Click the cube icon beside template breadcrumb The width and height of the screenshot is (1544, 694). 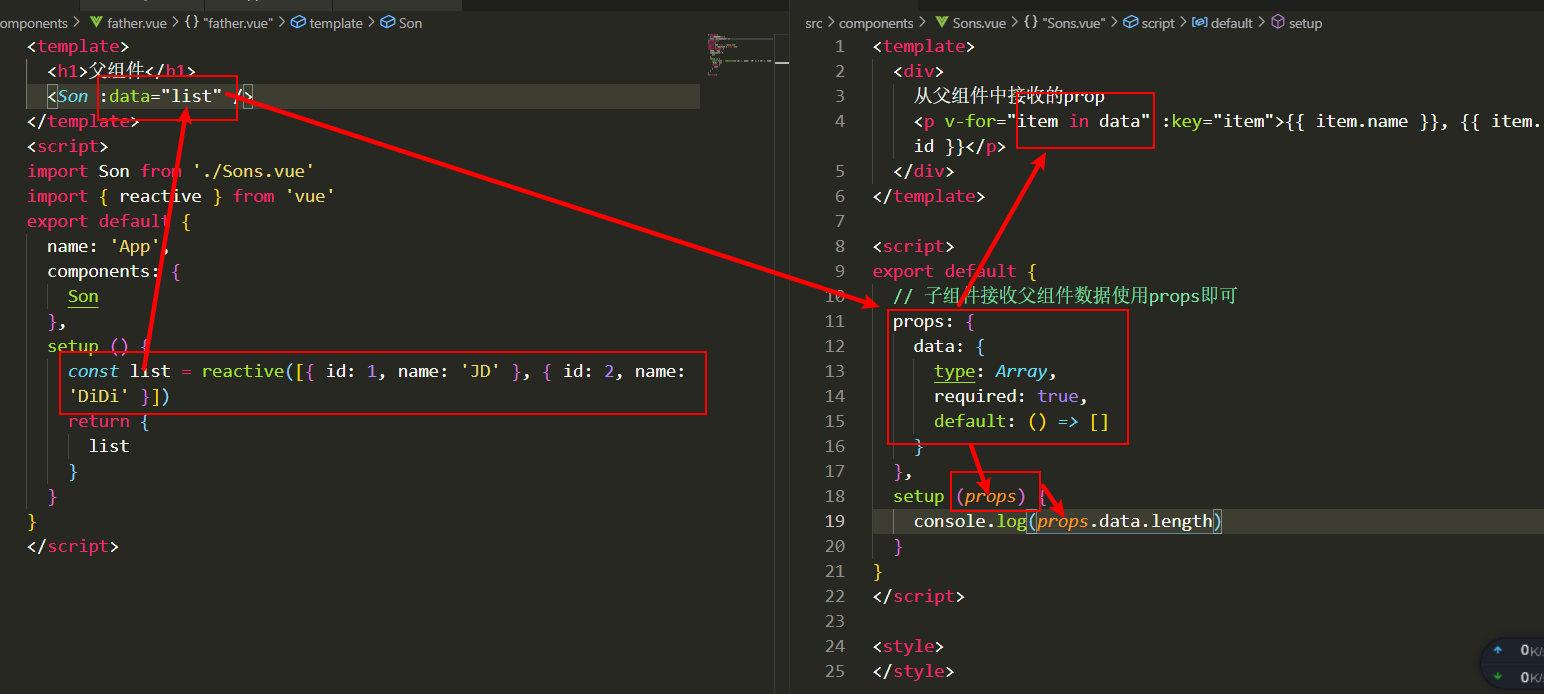point(297,22)
